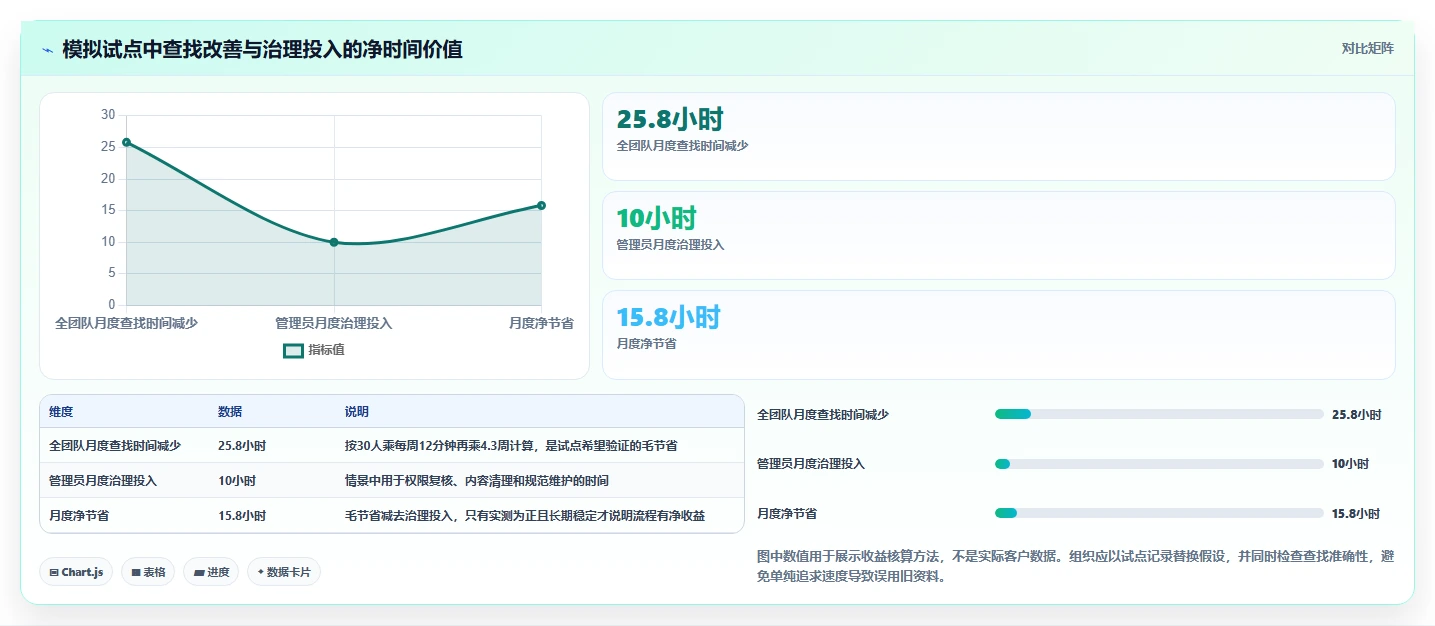Click chart x-axis label 管理员月度治理投入
The height and width of the screenshot is (626, 1435).
(x=334, y=323)
